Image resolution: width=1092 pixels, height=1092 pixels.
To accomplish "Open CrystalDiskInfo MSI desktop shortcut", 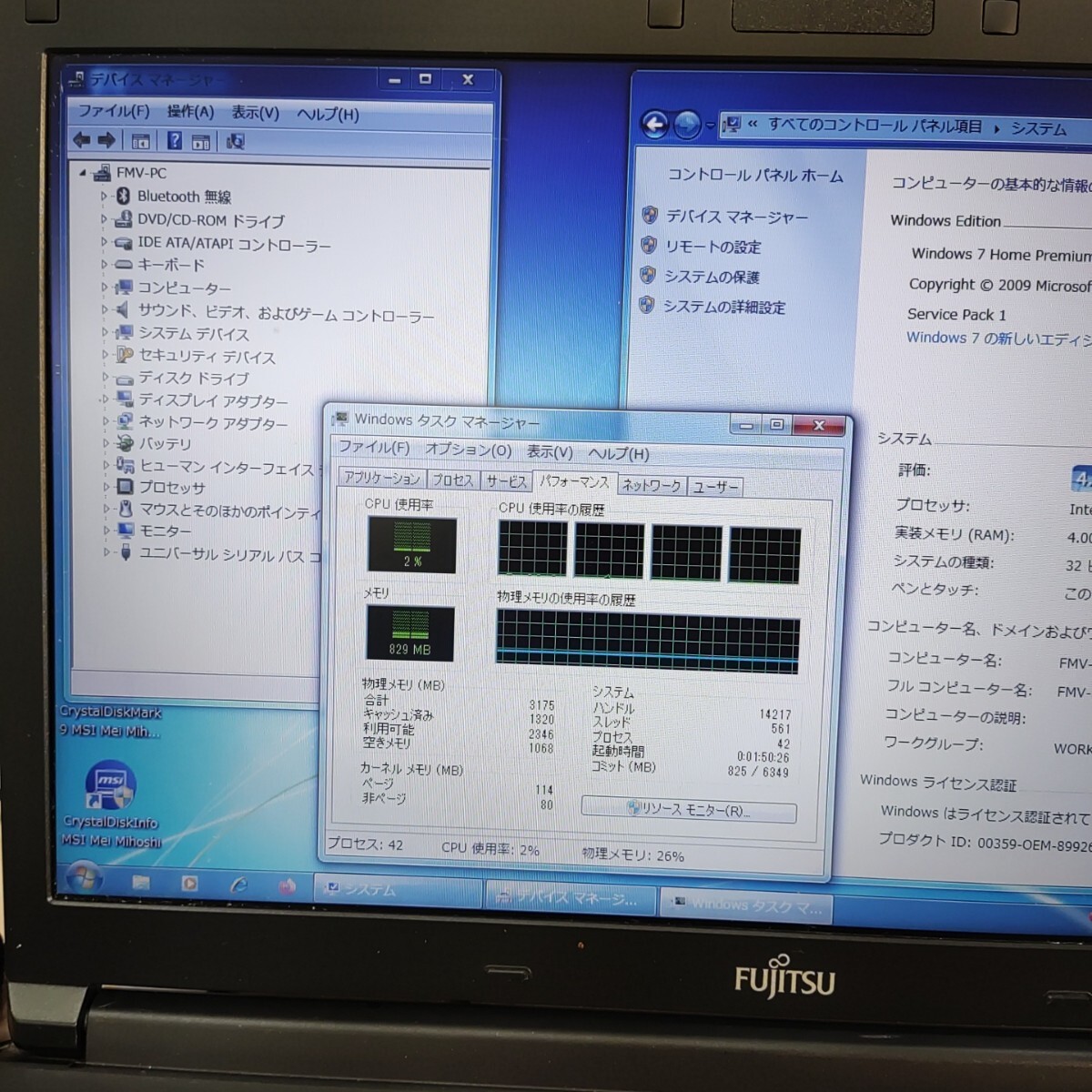I will coord(110,805).
